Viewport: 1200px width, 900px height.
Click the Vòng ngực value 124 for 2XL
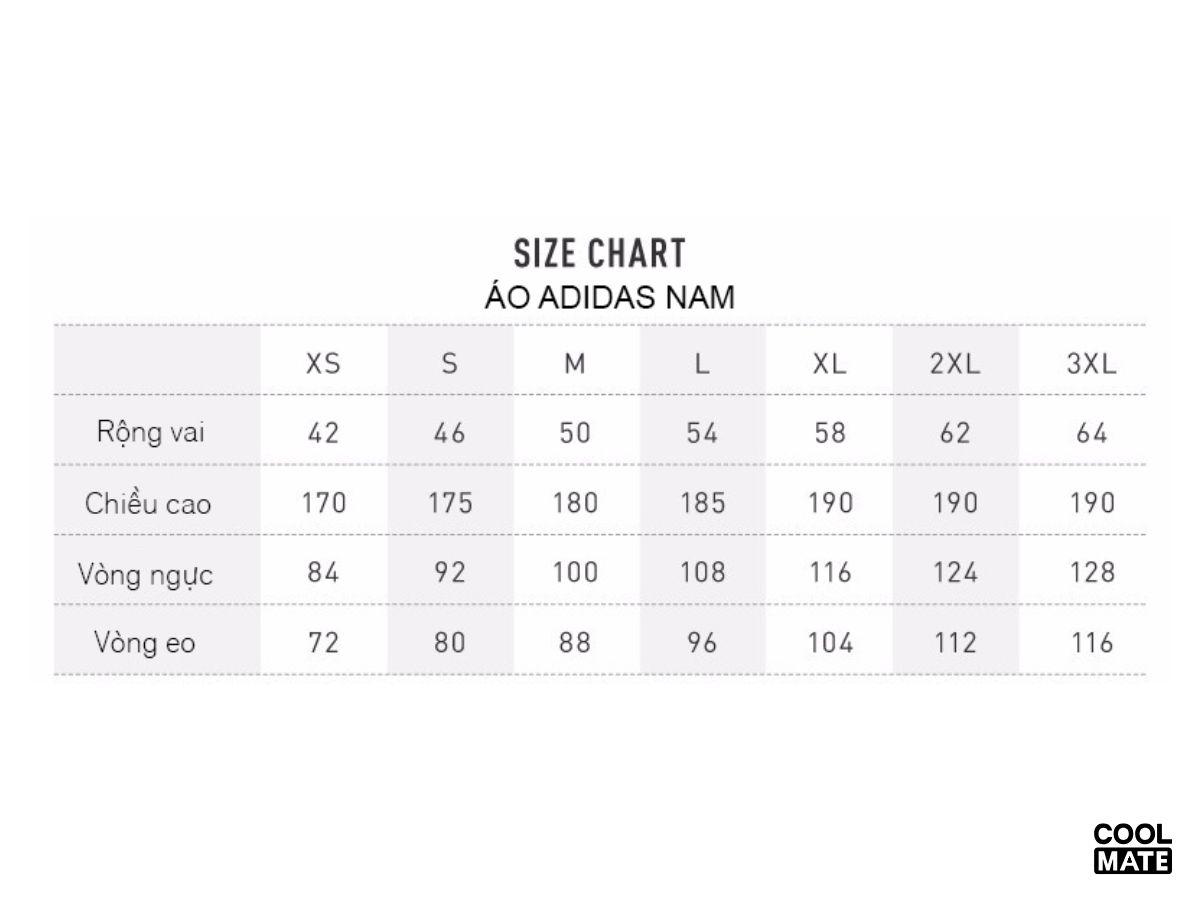coord(955,572)
